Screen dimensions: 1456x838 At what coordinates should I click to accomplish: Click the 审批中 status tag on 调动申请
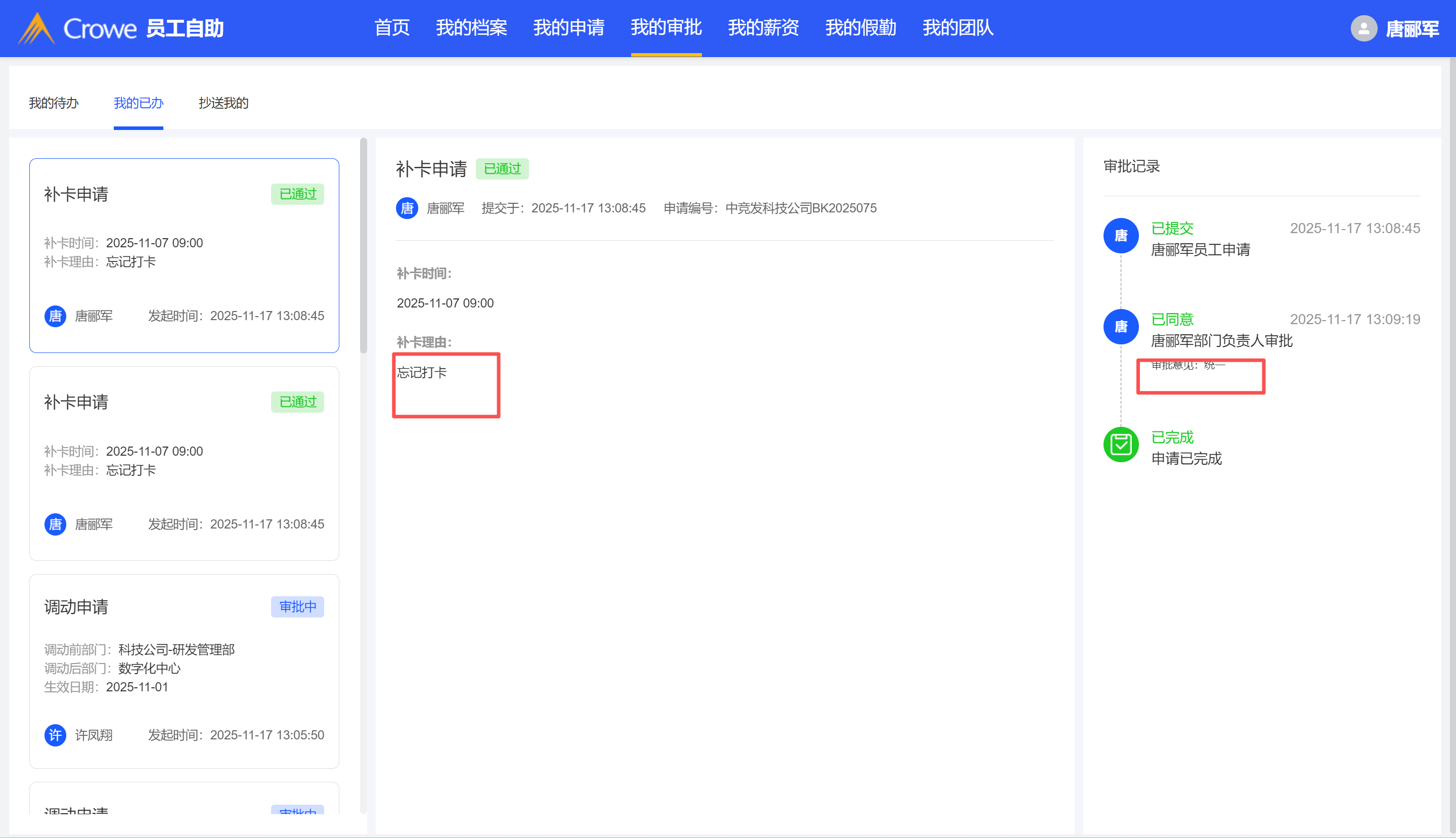pyautogui.click(x=297, y=607)
